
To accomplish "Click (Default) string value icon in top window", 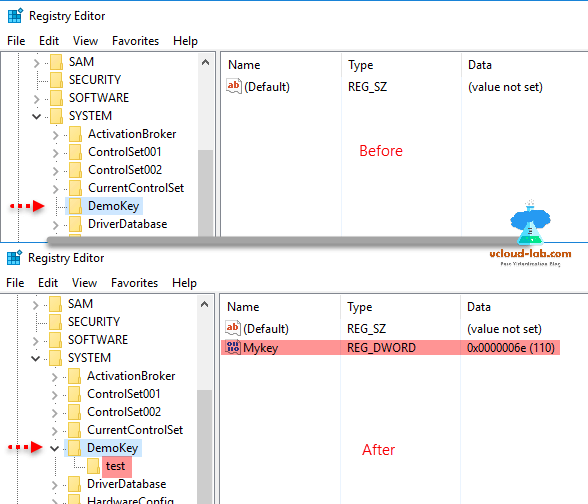I will coord(234,86).
